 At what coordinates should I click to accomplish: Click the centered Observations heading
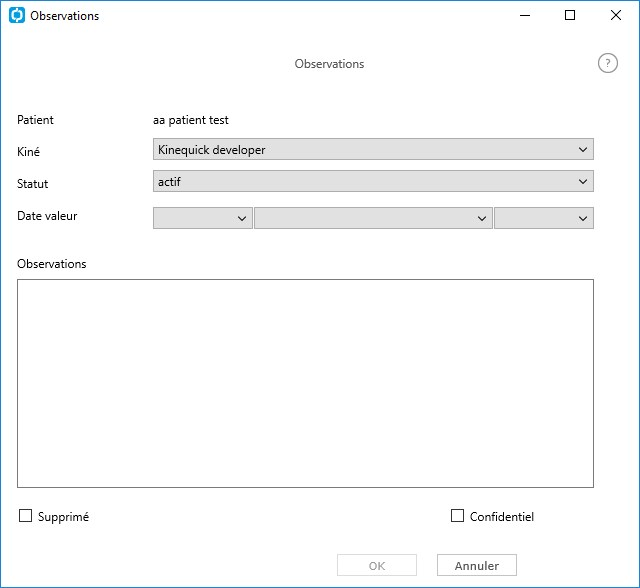[329, 64]
